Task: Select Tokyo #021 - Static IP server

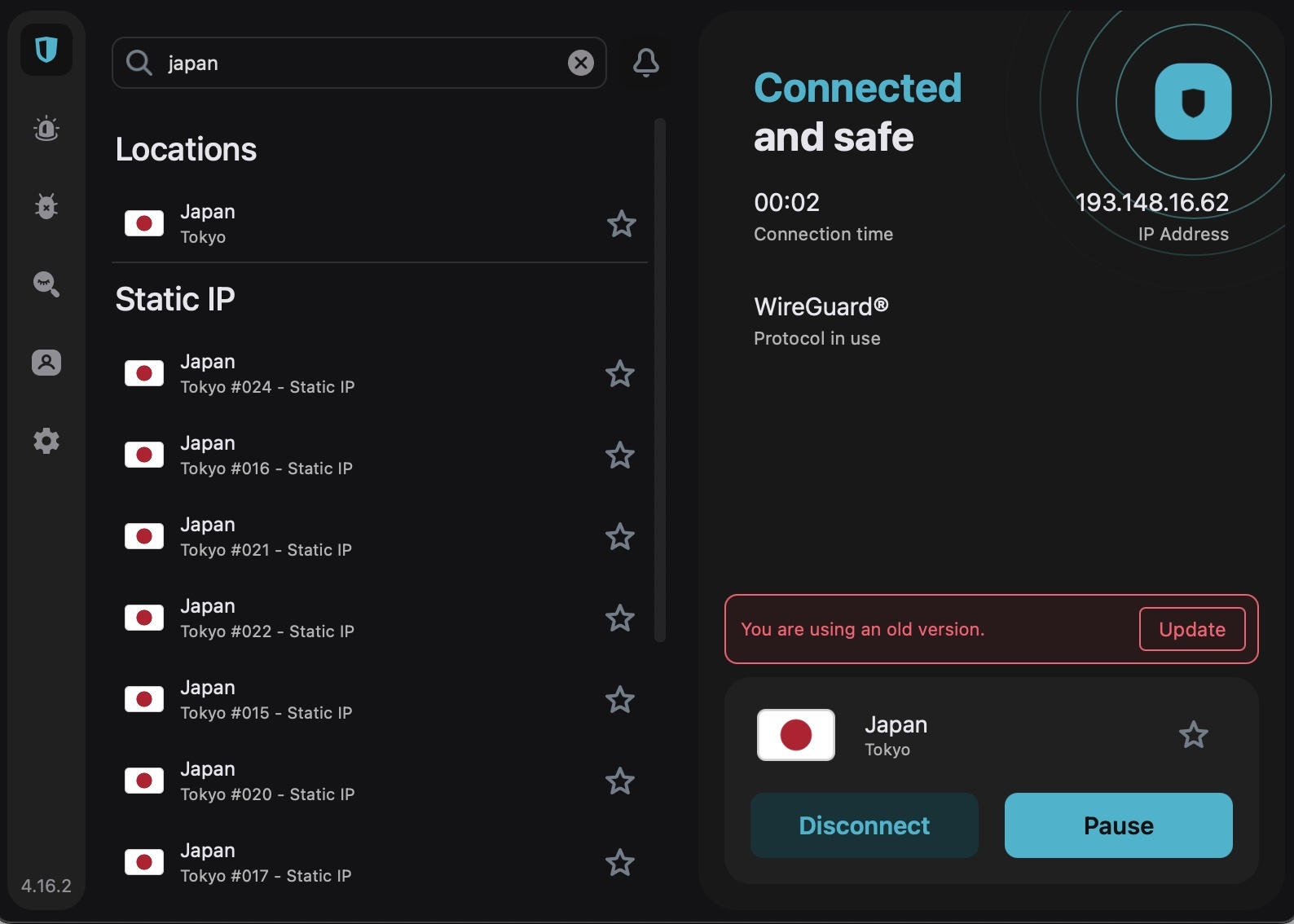Action: [x=380, y=537]
